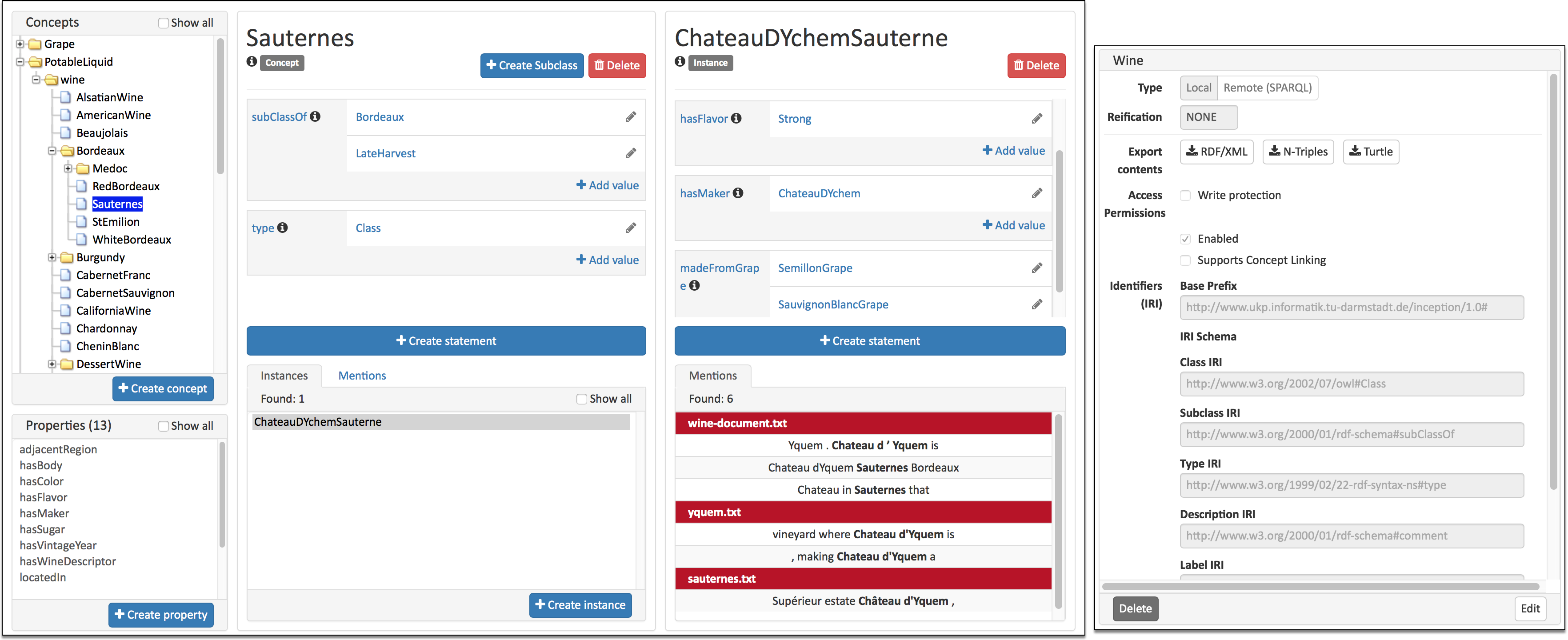Viewport: 1568px width, 640px height.
Task: Click the pencil edit icon for Bordeaux
Action: 631,117
